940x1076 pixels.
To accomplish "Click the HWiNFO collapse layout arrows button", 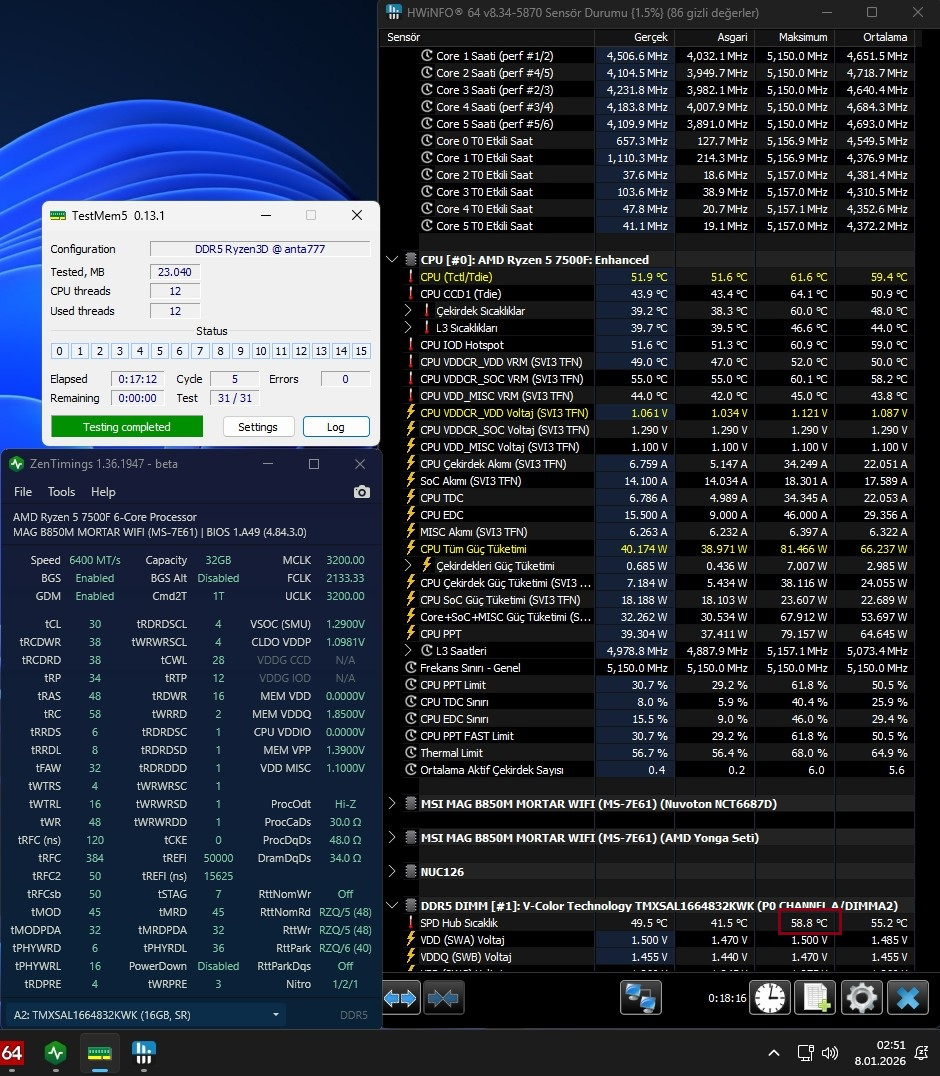I will click(x=443, y=998).
